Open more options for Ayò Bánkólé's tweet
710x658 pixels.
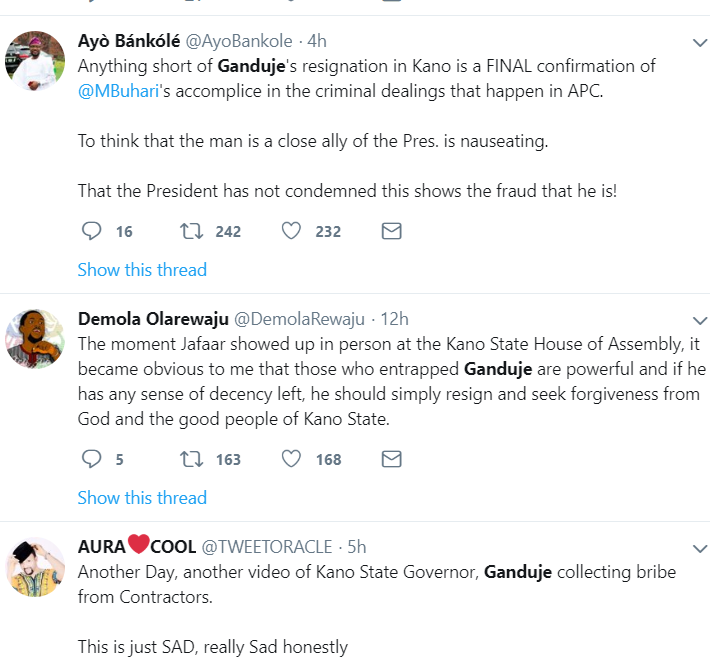[x=700, y=43]
